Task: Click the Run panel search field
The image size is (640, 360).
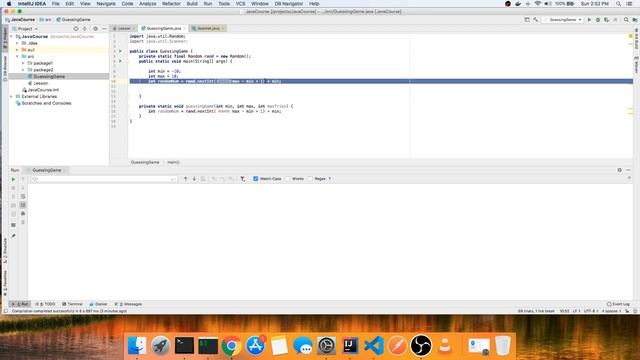Action: (x=104, y=179)
